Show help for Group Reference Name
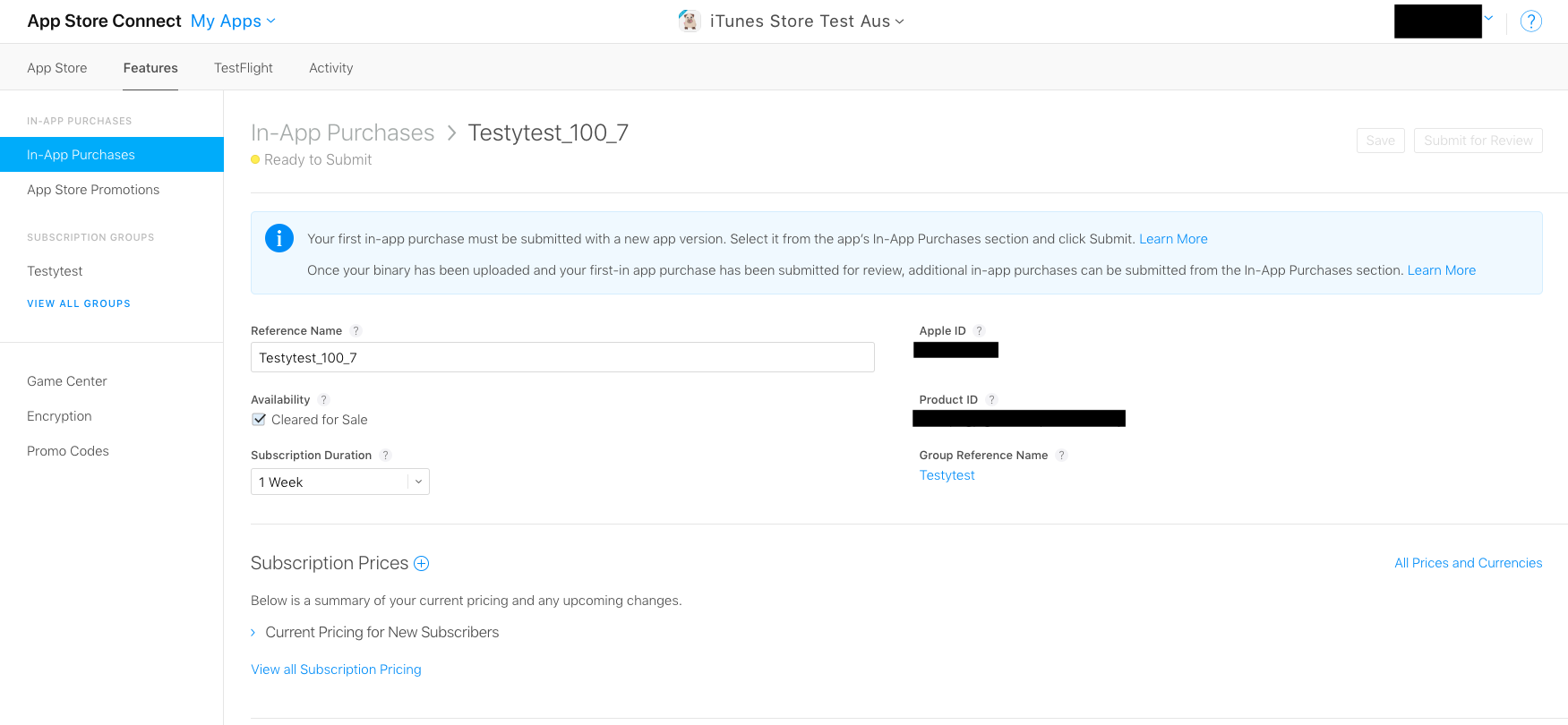The image size is (1568, 725). coord(1061,456)
